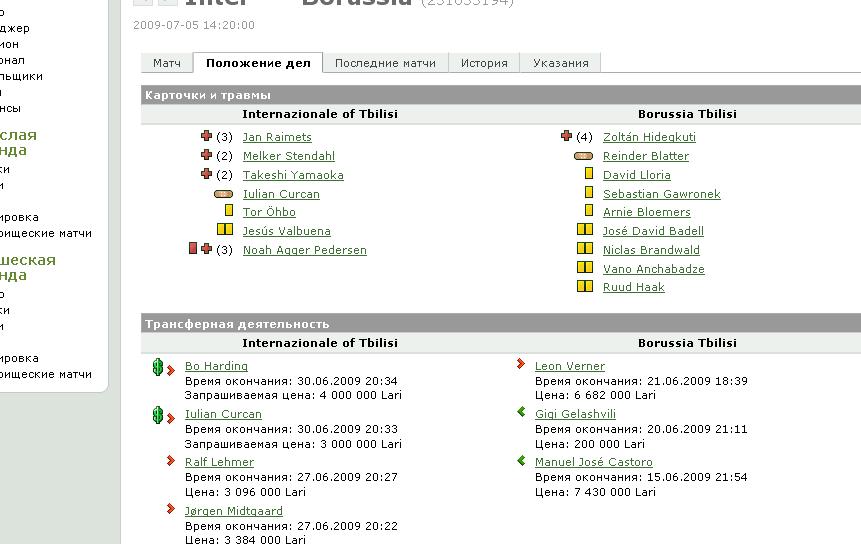Click injury cross icon beside Zoltán Hidegkuti
861x544 pixels.
(567, 136)
